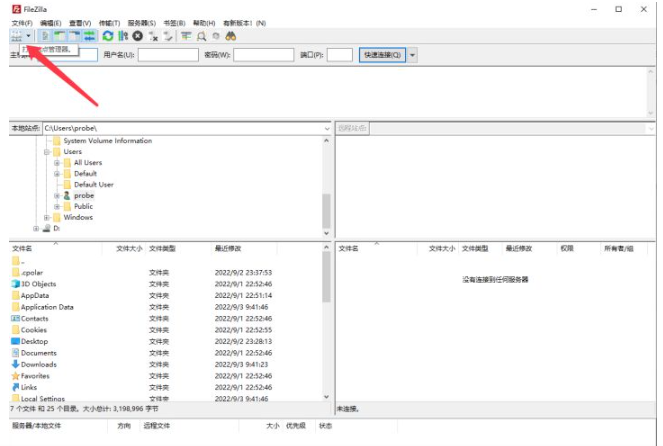Open the 帮助(H) menu
The height and width of the screenshot is (446, 663).
[x=204, y=23]
